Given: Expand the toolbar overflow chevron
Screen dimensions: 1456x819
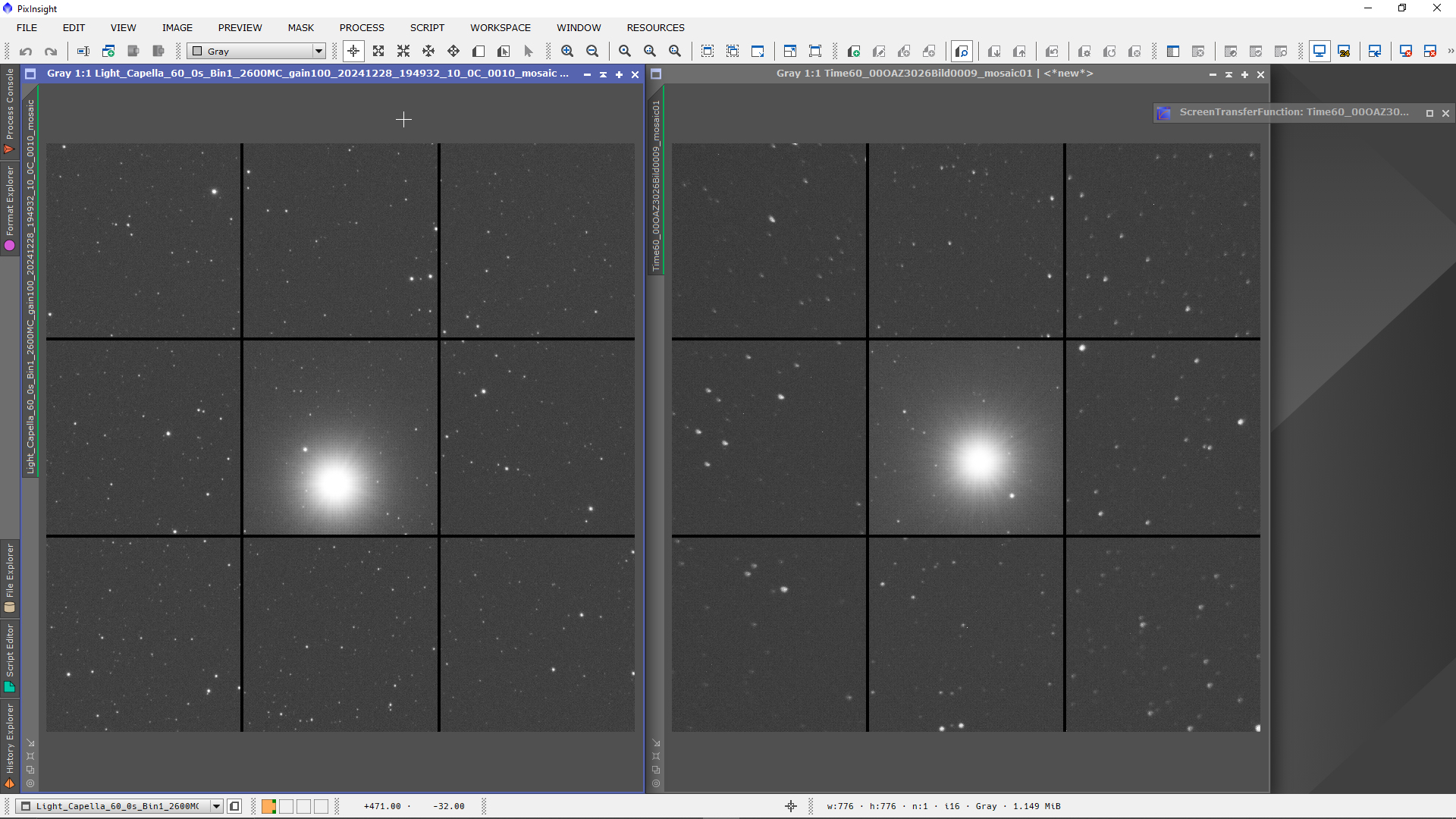Looking at the screenshot, I should pos(1451,52).
